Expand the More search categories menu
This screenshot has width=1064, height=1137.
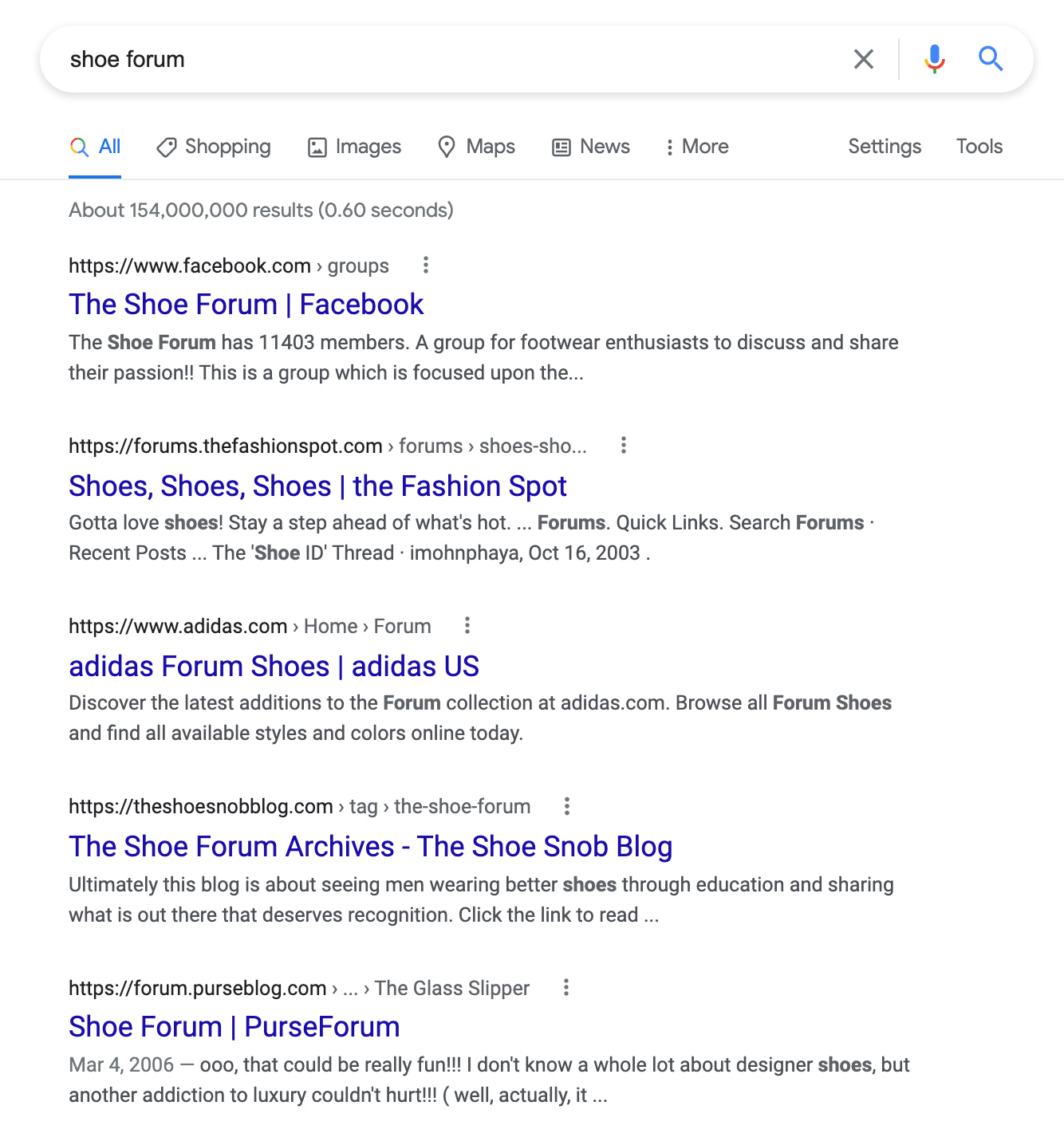697,147
